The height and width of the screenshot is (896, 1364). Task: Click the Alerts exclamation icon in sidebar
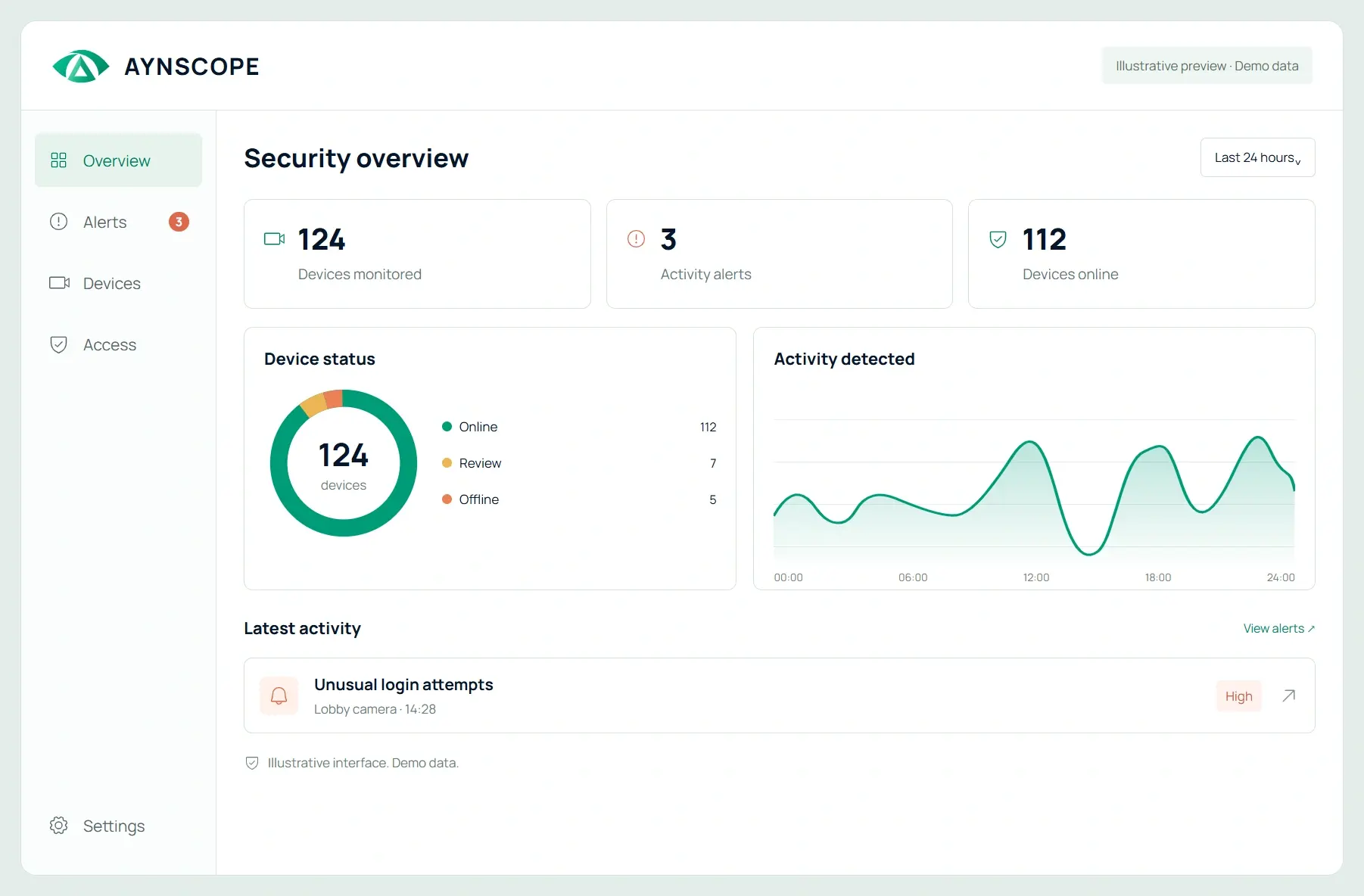coord(58,222)
